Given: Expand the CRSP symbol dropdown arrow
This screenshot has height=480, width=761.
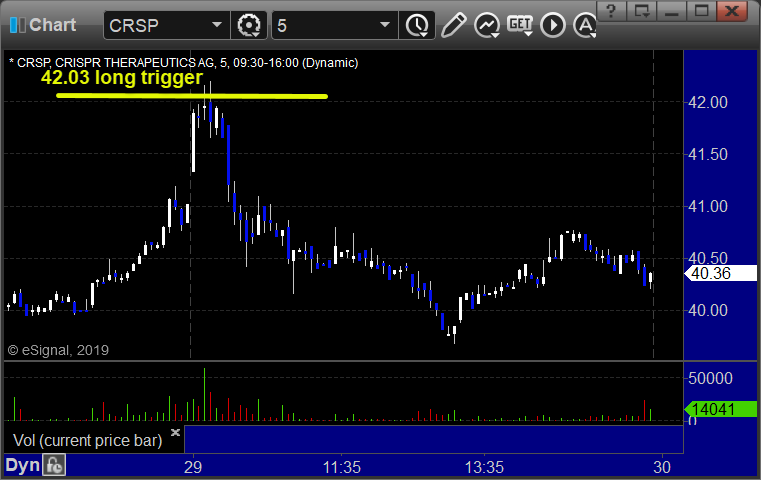Looking at the screenshot, I should coord(216,25).
